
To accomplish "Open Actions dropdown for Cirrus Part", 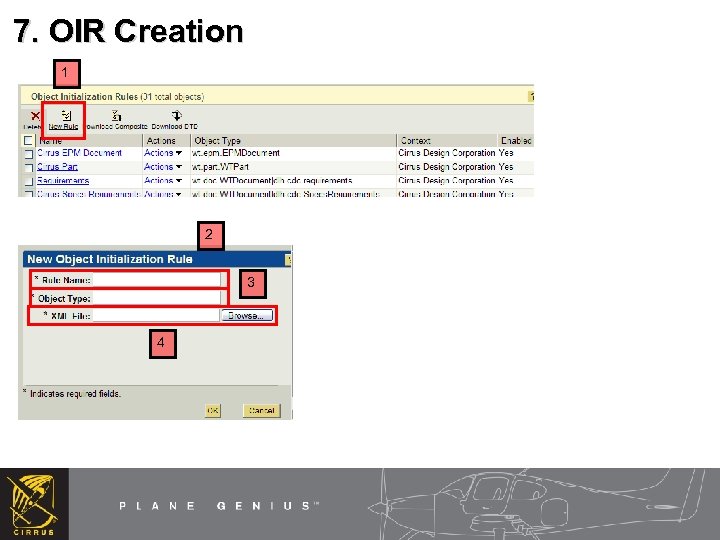I will click(x=163, y=167).
